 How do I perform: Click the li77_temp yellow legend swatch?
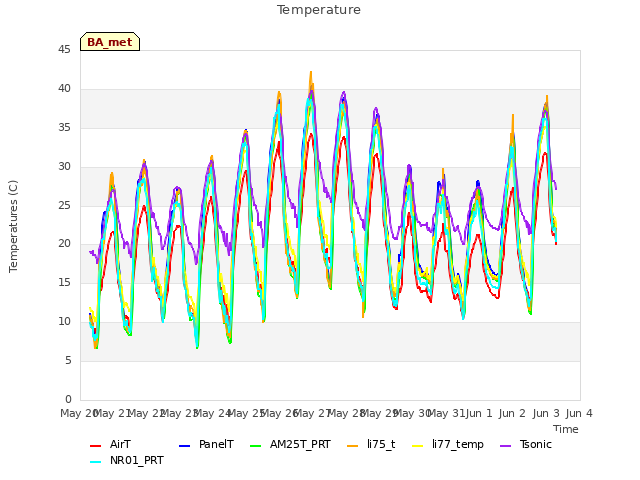(418, 446)
